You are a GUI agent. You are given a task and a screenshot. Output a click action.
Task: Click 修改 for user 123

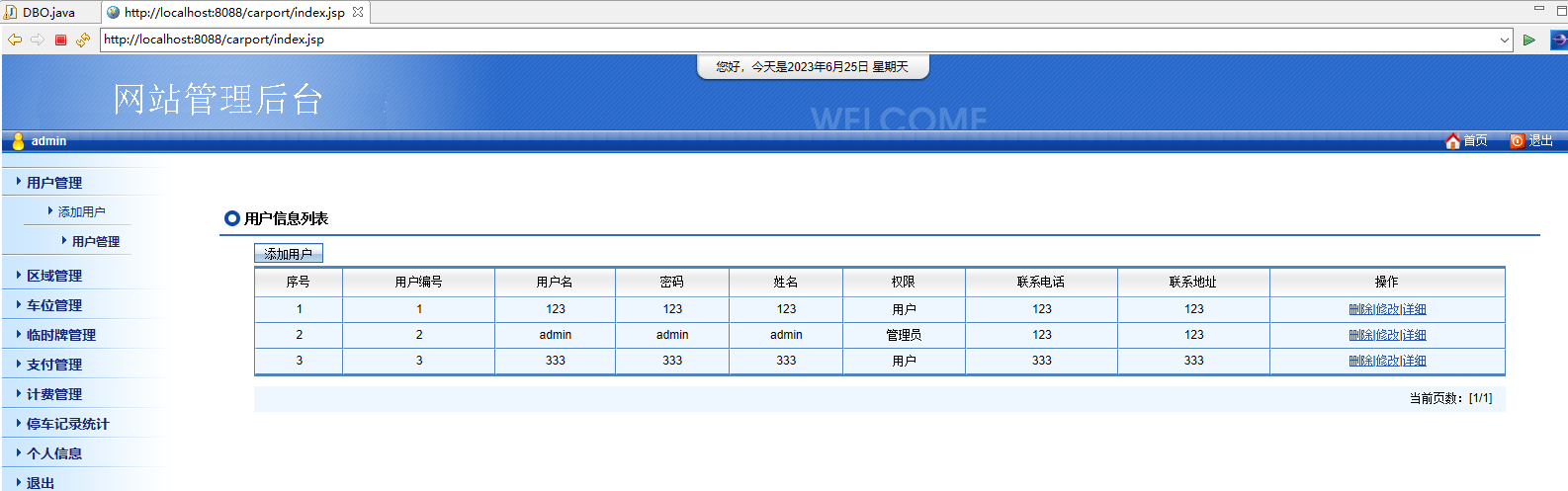coord(1388,309)
